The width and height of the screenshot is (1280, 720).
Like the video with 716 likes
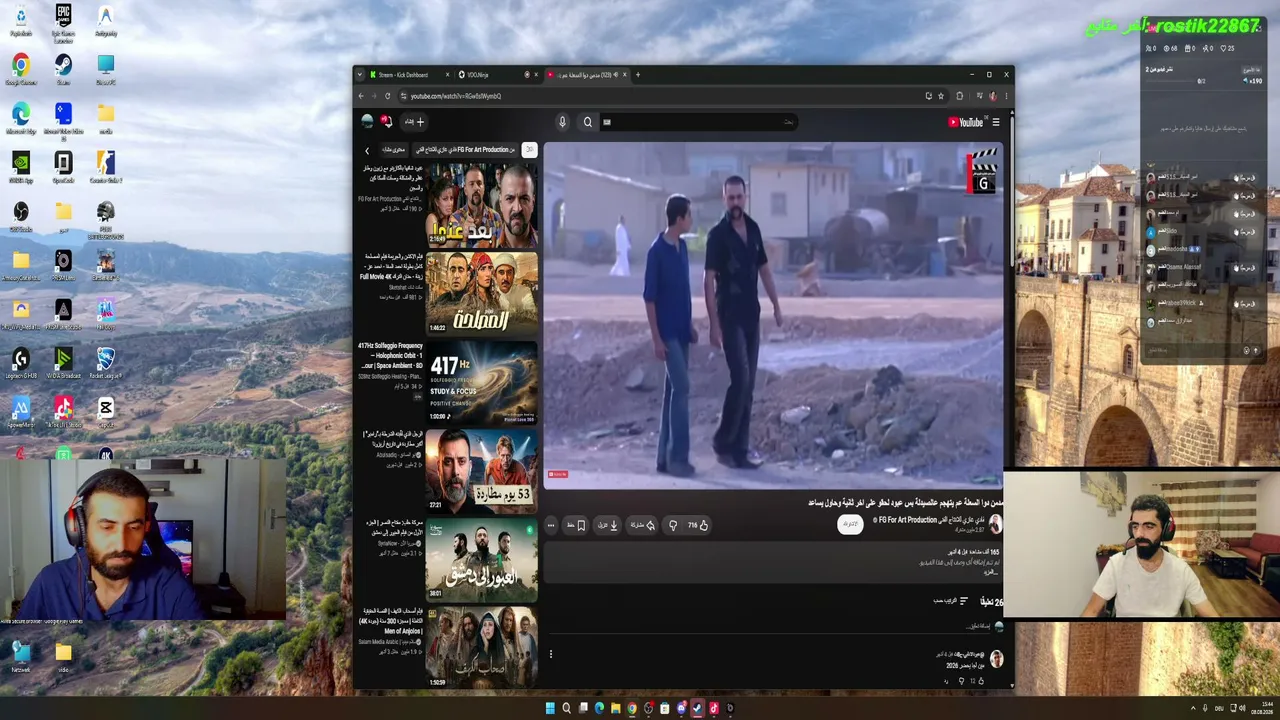[x=698, y=525]
